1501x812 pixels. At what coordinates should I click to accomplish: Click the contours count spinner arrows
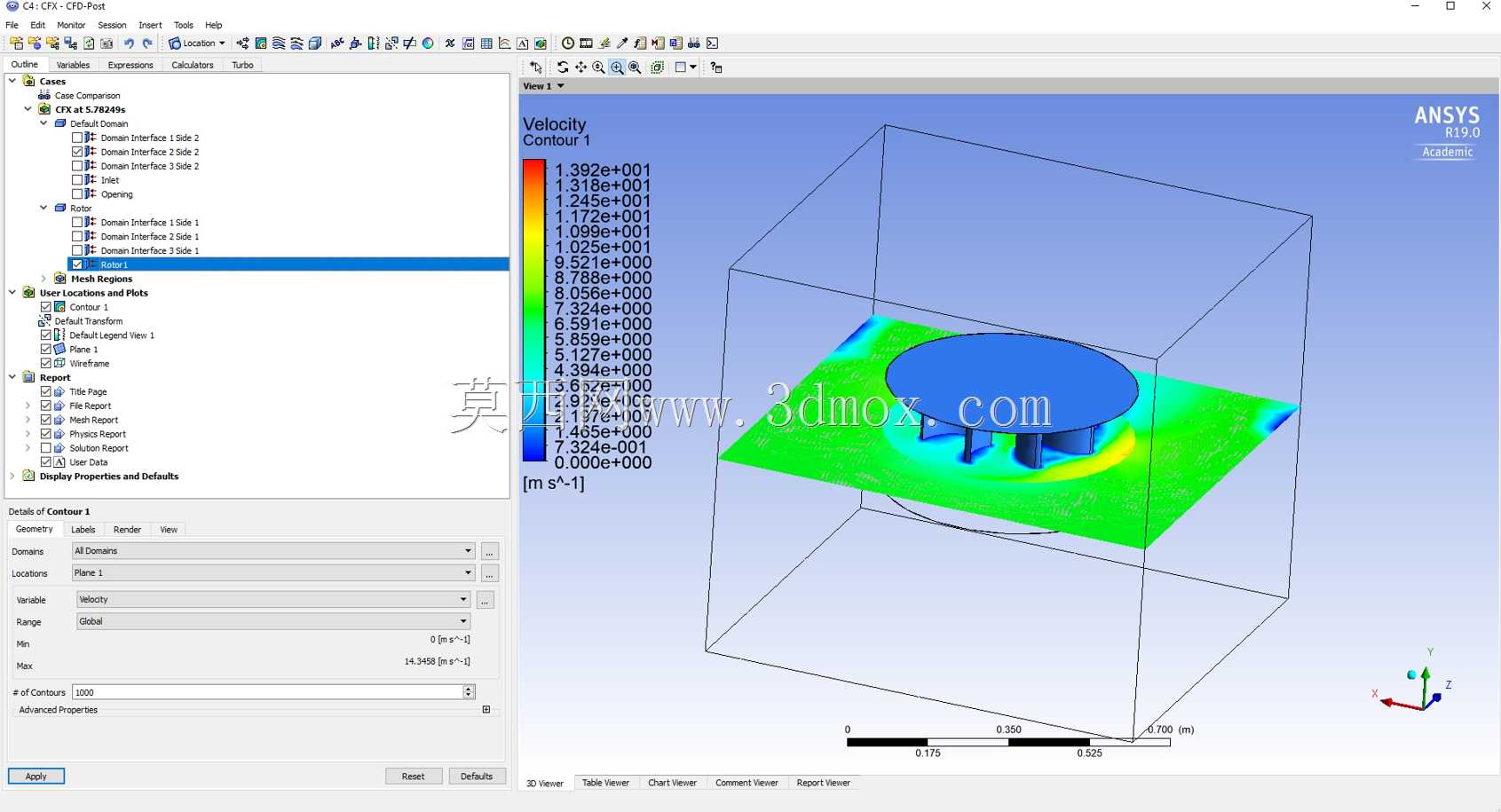(469, 692)
